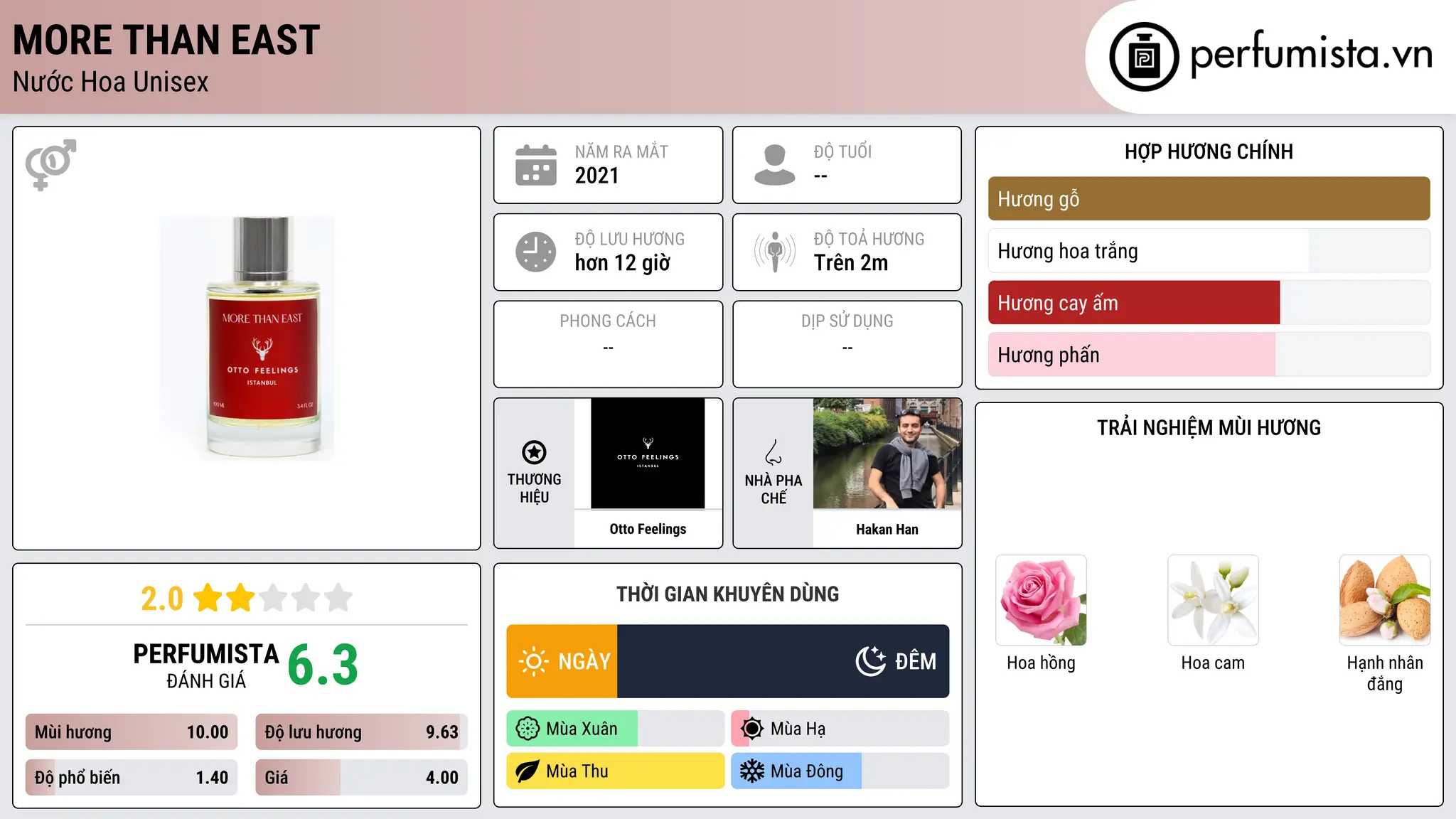Click the unisex gender symbol icon
This screenshot has height=819, width=1456.
point(50,164)
